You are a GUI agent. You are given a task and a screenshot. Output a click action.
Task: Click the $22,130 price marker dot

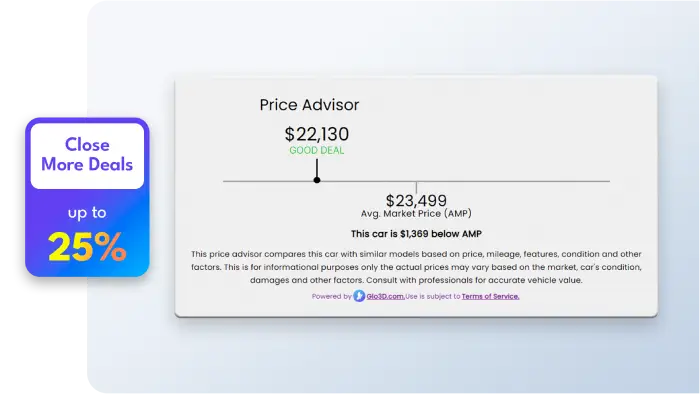(x=317, y=180)
